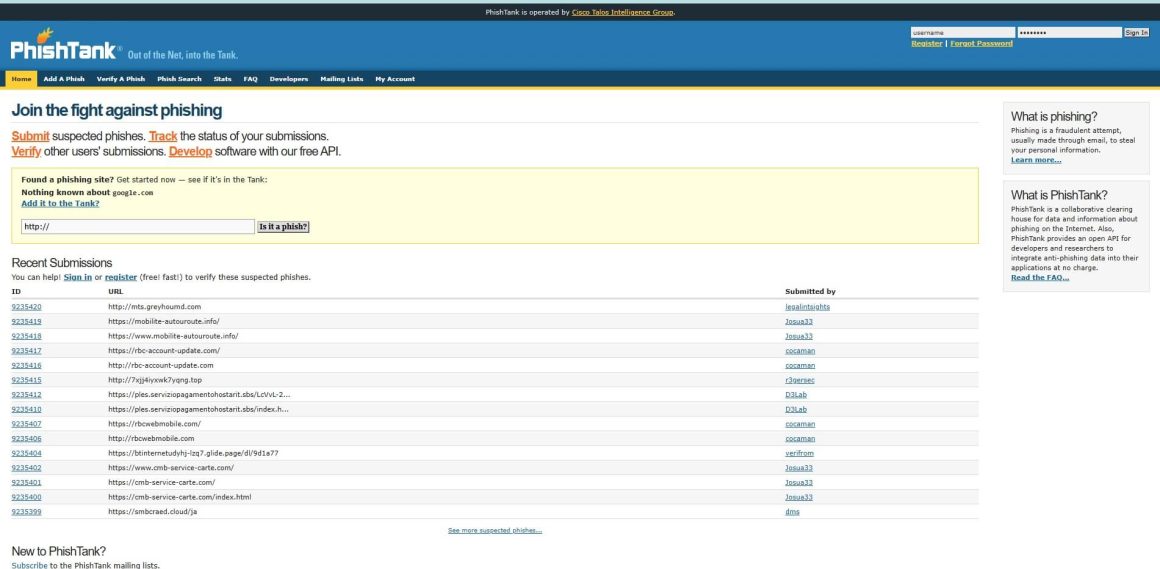Click 'Add it to the Tank?' link
This screenshot has height=569, width=1160.
60,203
